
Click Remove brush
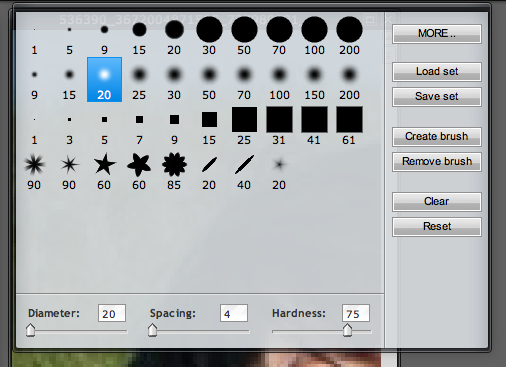(437, 162)
